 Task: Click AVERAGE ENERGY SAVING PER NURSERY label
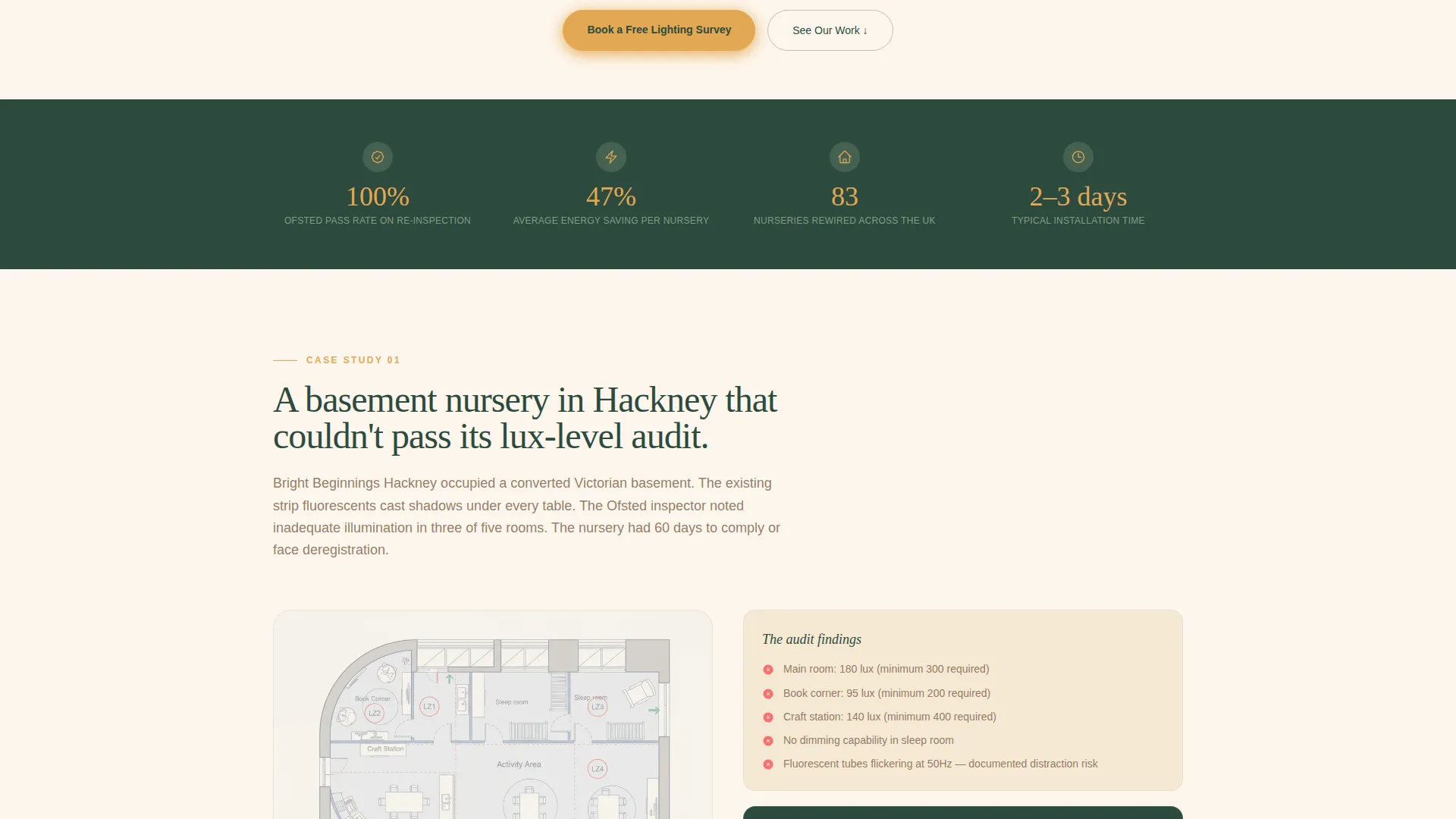pyautogui.click(x=611, y=221)
